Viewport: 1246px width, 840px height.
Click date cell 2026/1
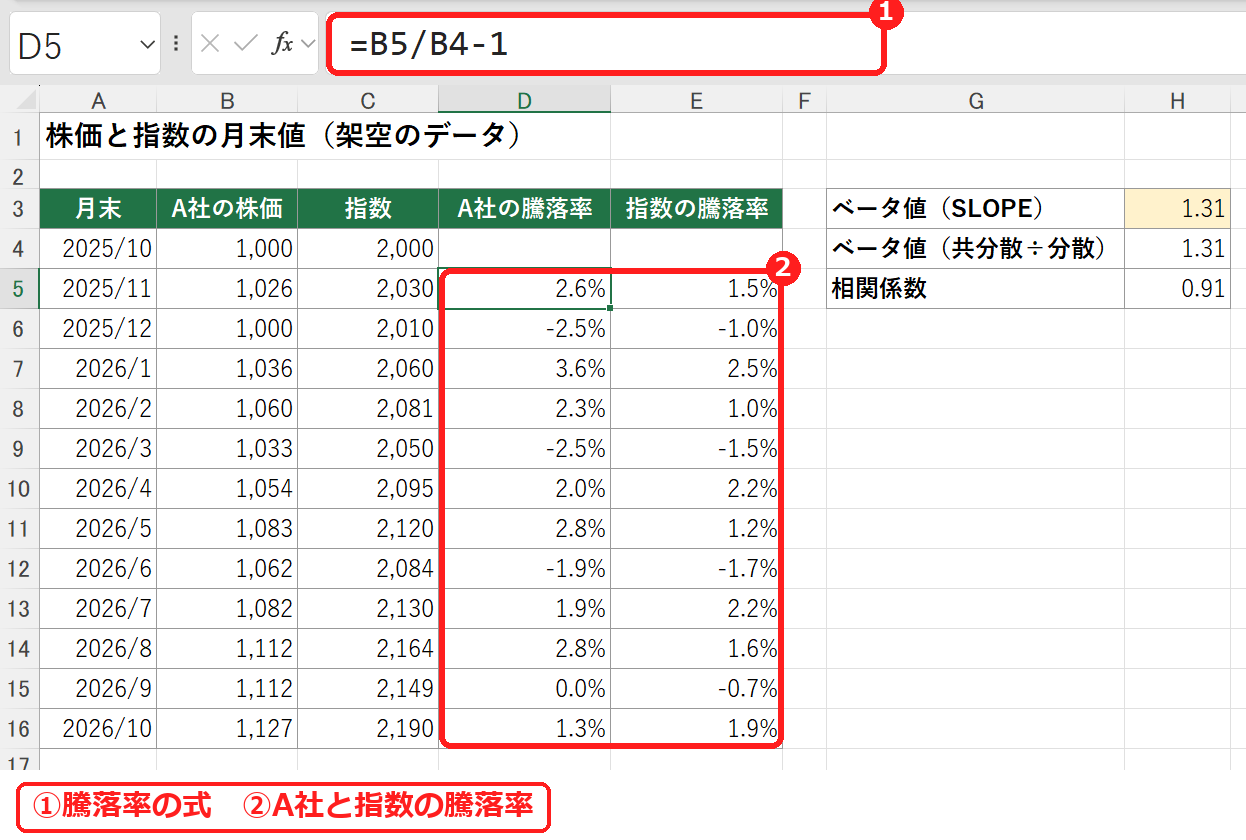tap(98, 369)
